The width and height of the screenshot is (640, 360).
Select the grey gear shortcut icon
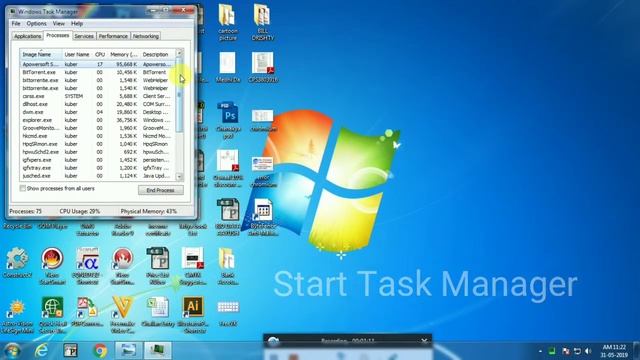[x=17, y=259]
